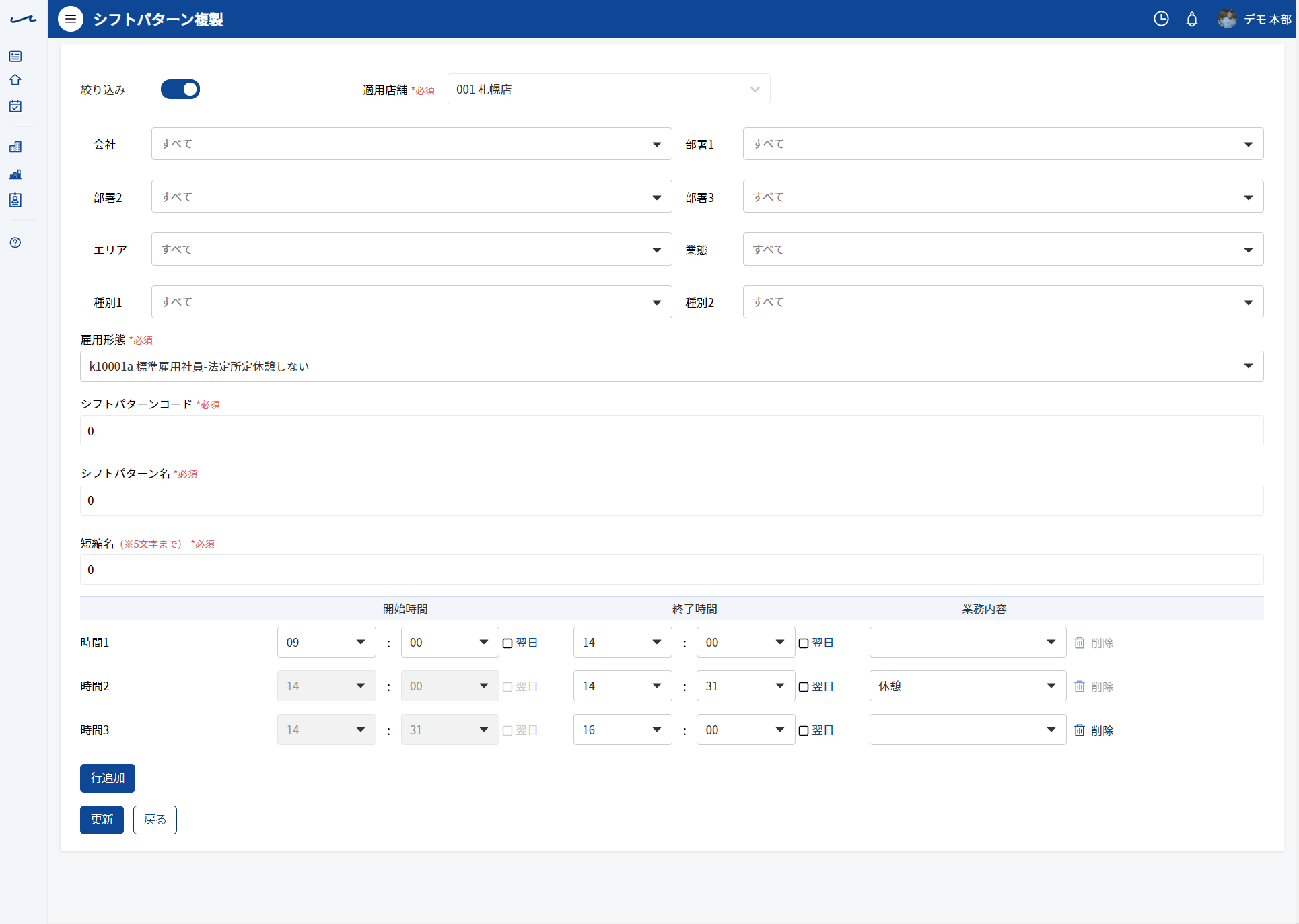Open the bar chart icon in sidebar
The height and width of the screenshot is (924, 1299).
15,174
